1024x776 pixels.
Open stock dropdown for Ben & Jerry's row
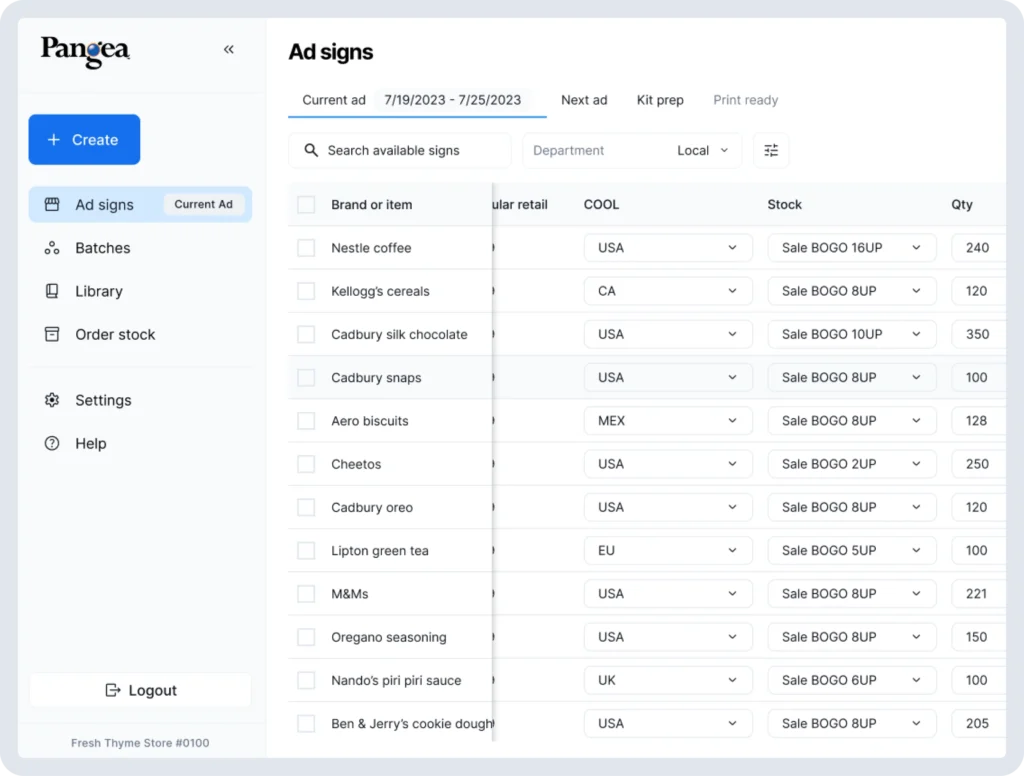852,724
